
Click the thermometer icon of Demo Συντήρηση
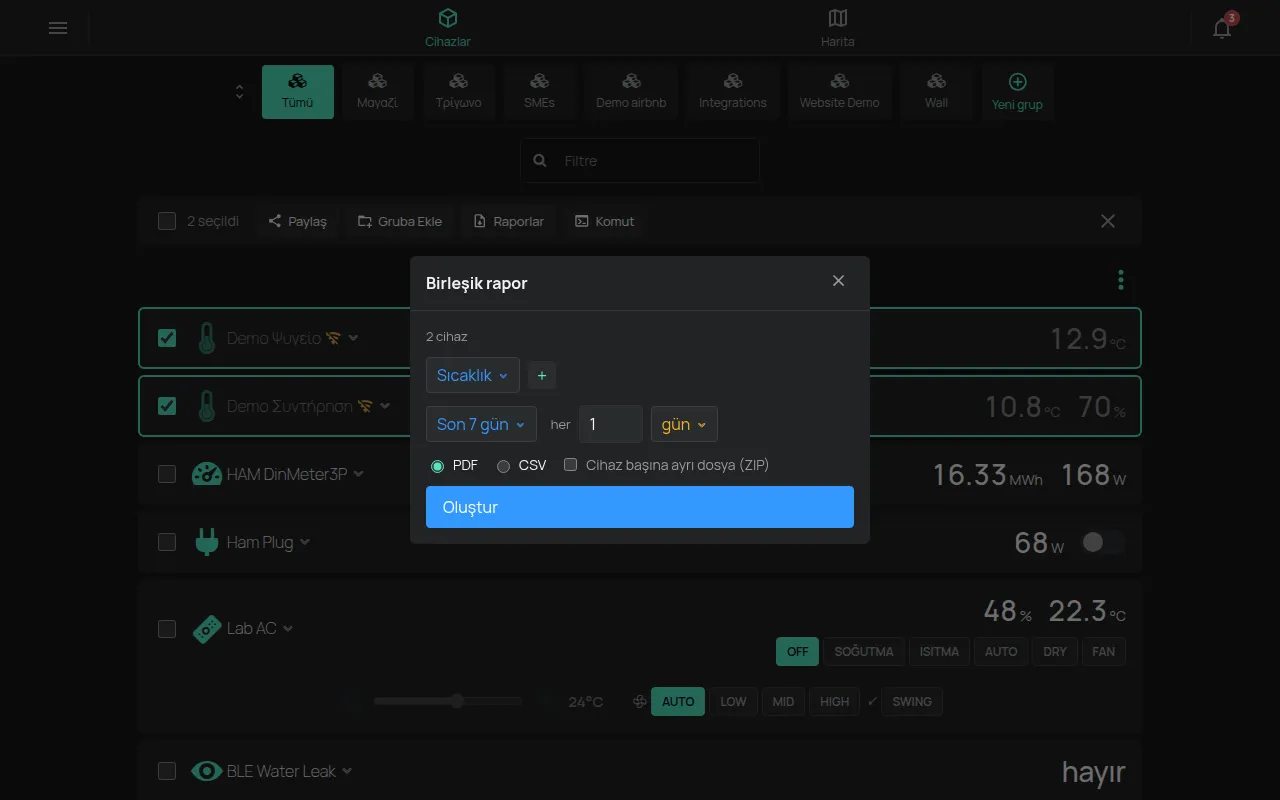(206, 406)
